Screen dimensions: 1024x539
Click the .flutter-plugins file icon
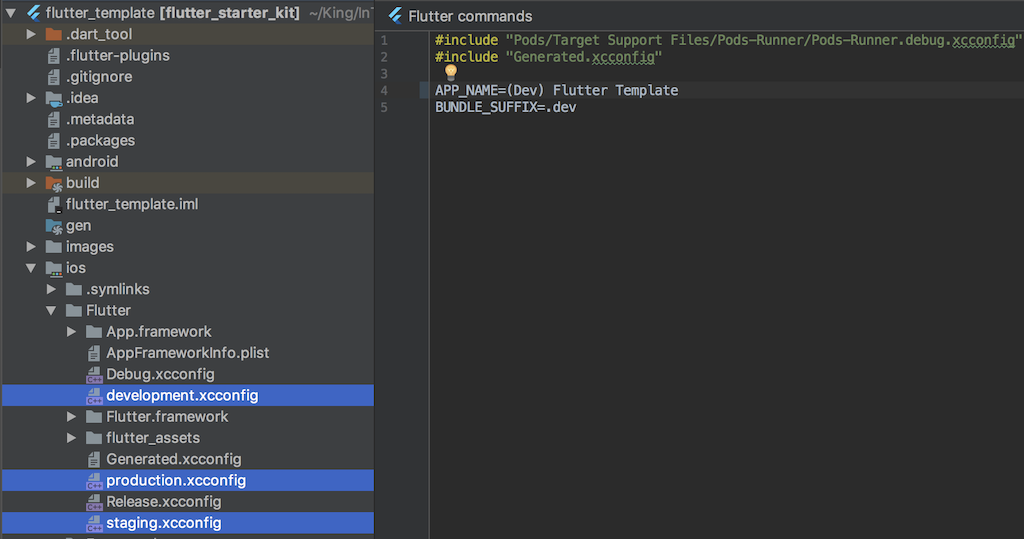[x=54, y=56]
